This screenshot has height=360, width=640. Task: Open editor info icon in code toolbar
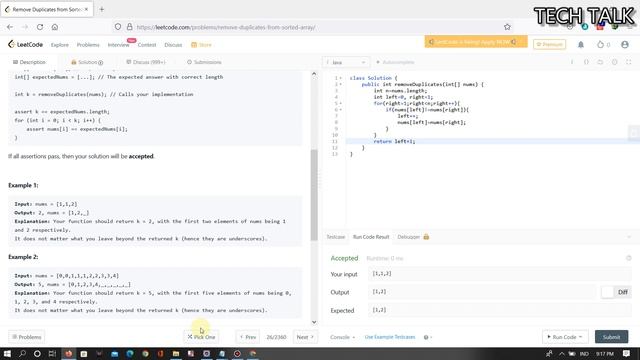pyautogui.click(x=571, y=62)
